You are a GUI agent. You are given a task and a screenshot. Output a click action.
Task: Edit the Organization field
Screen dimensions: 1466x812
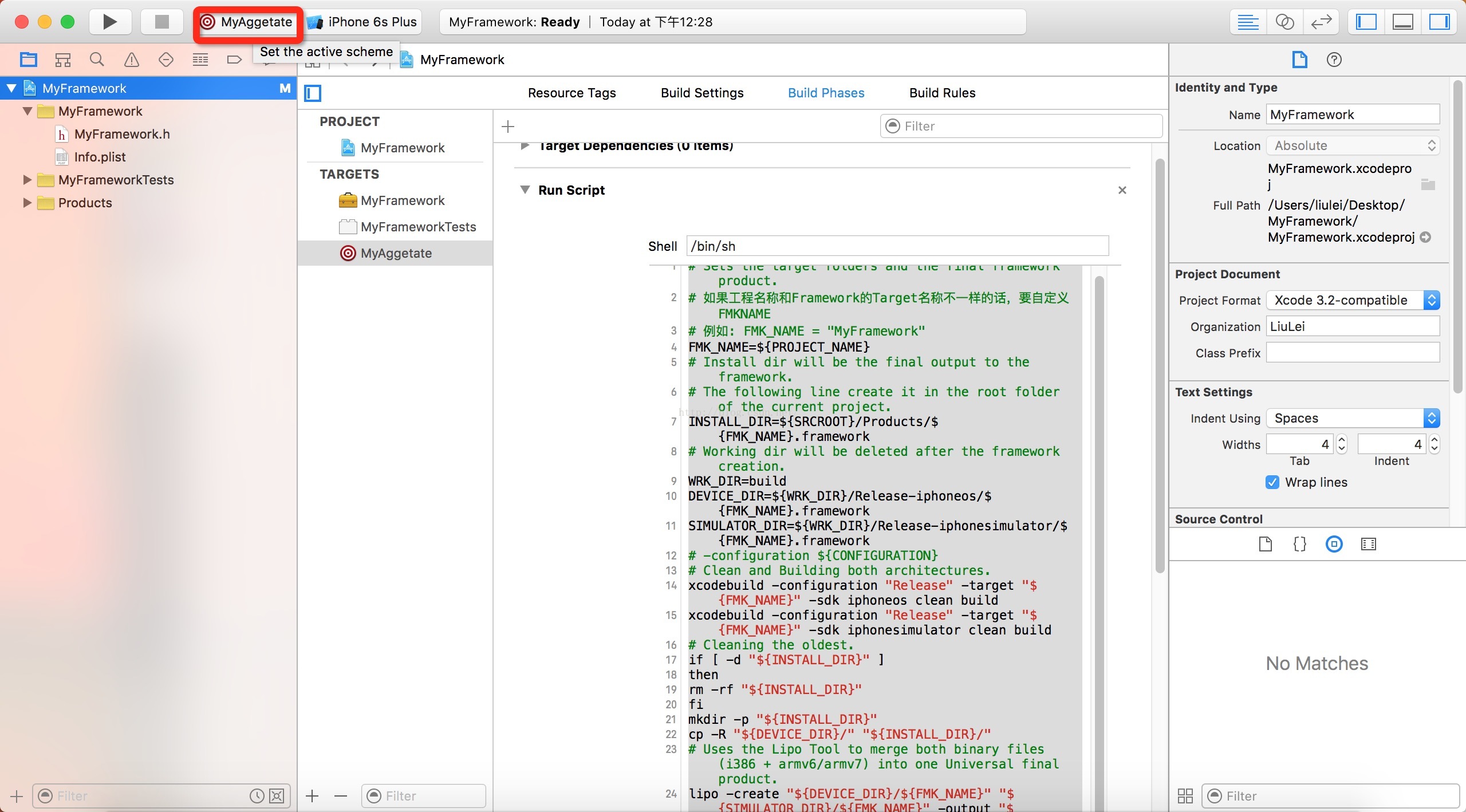click(1353, 326)
